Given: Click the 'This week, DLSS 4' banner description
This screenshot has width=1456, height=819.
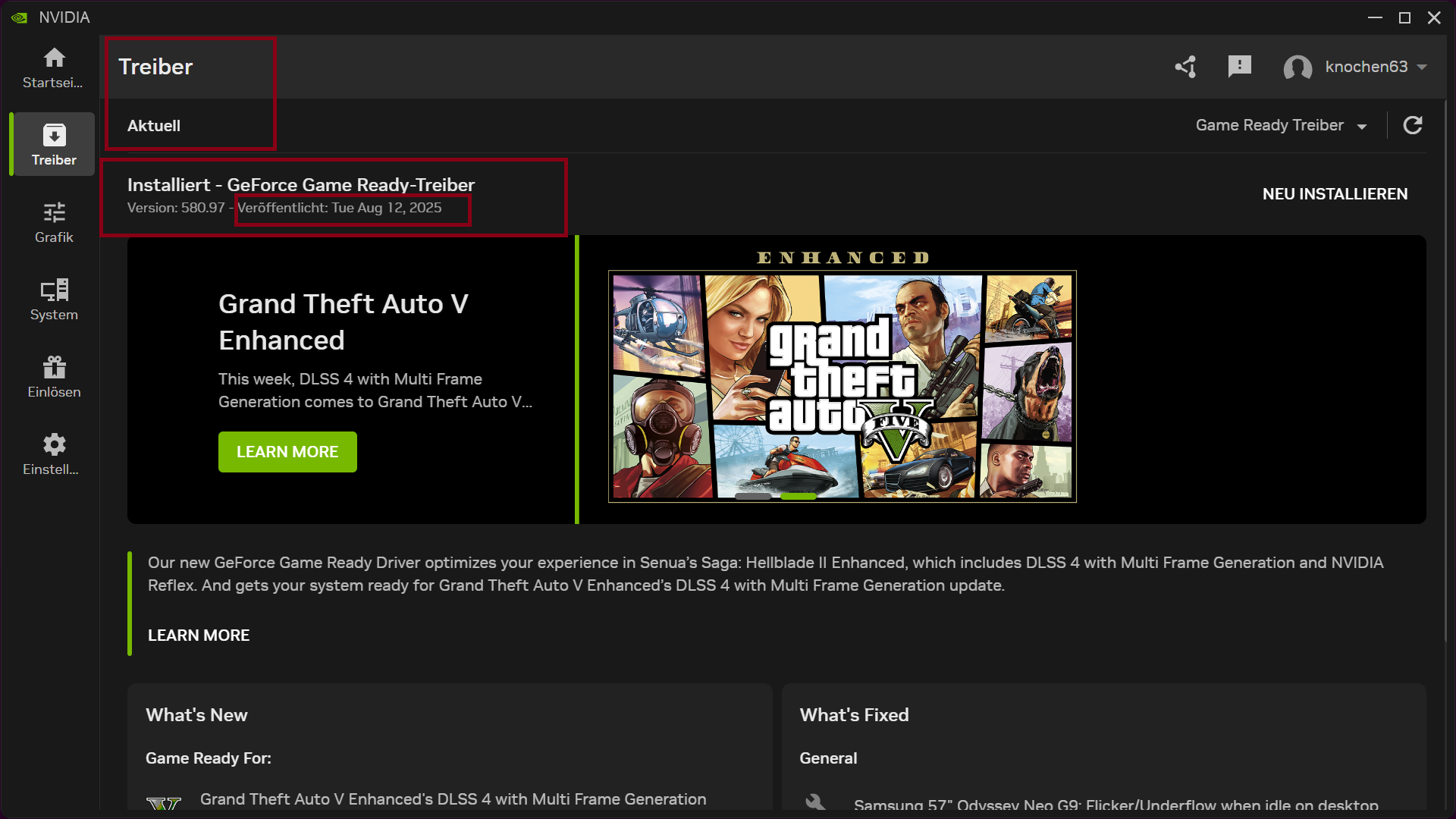Looking at the screenshot, I should [375, 391].
